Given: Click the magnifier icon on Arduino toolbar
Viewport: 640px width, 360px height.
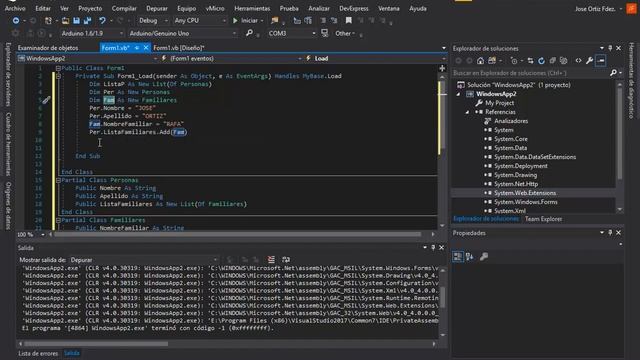Looking at the screenshot, I should pyautogui.click(x=249, y=33).
